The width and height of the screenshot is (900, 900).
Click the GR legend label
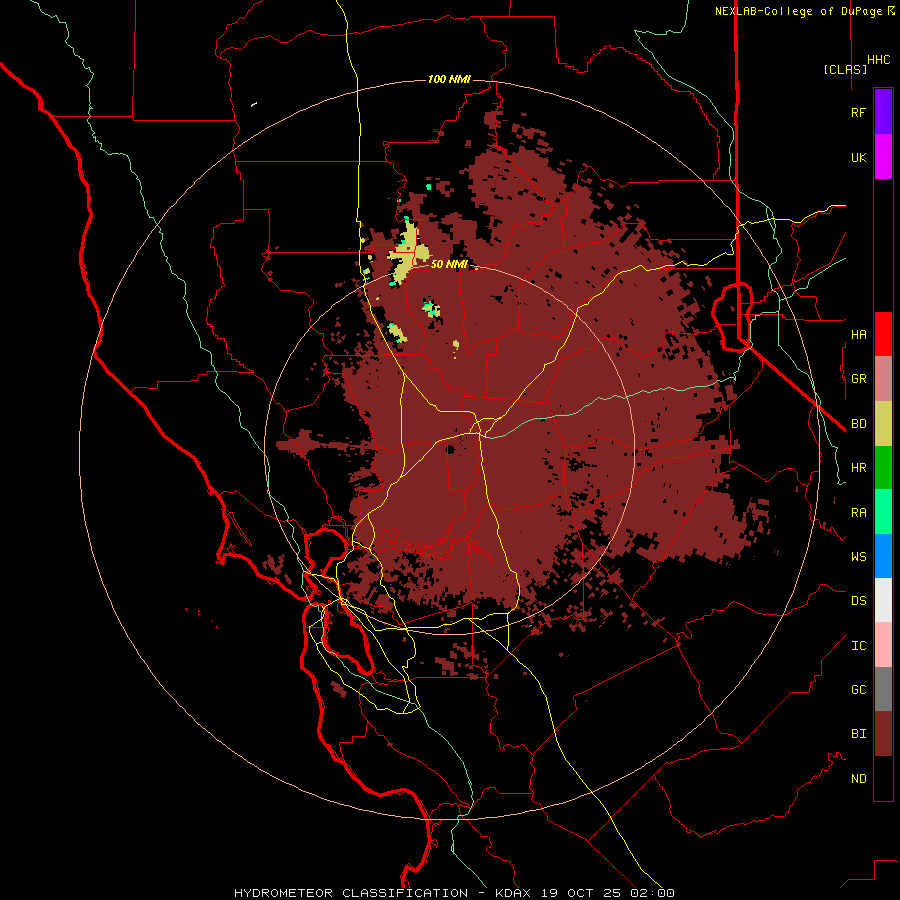tap(859, 379)
